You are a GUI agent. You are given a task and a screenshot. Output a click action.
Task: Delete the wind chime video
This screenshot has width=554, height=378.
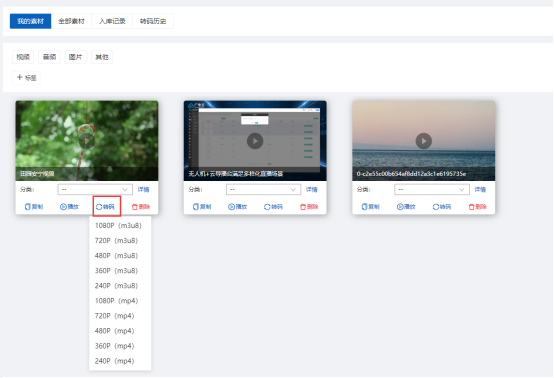(x=141, y=207)
